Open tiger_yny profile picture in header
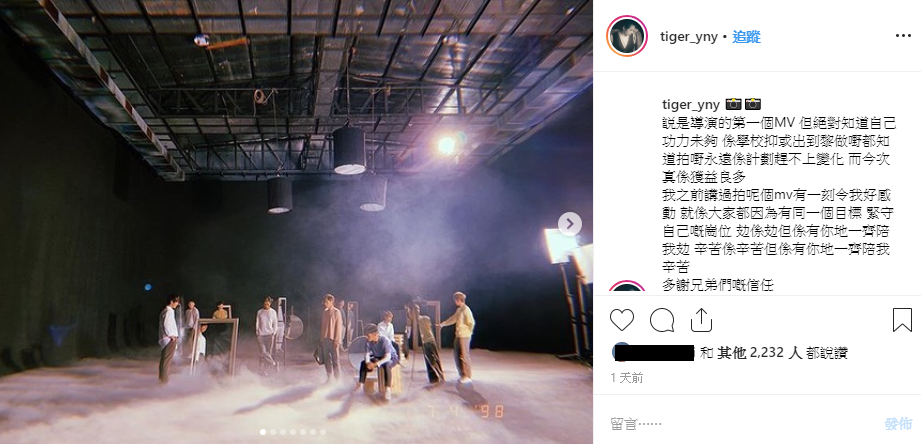The width and height of the screenshot is (921, 444). tap(627, 36)
